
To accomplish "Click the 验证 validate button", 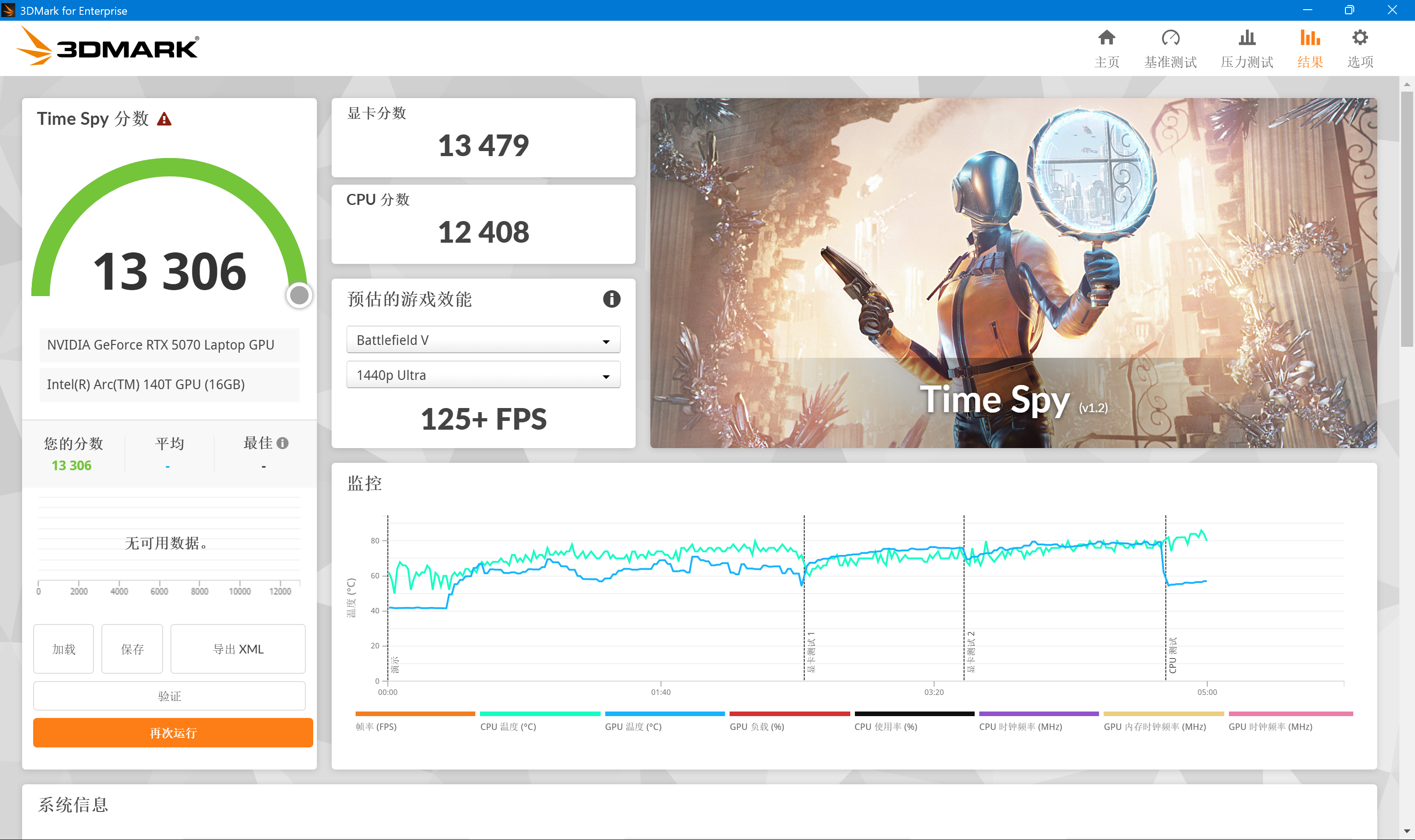I will 169,696.
